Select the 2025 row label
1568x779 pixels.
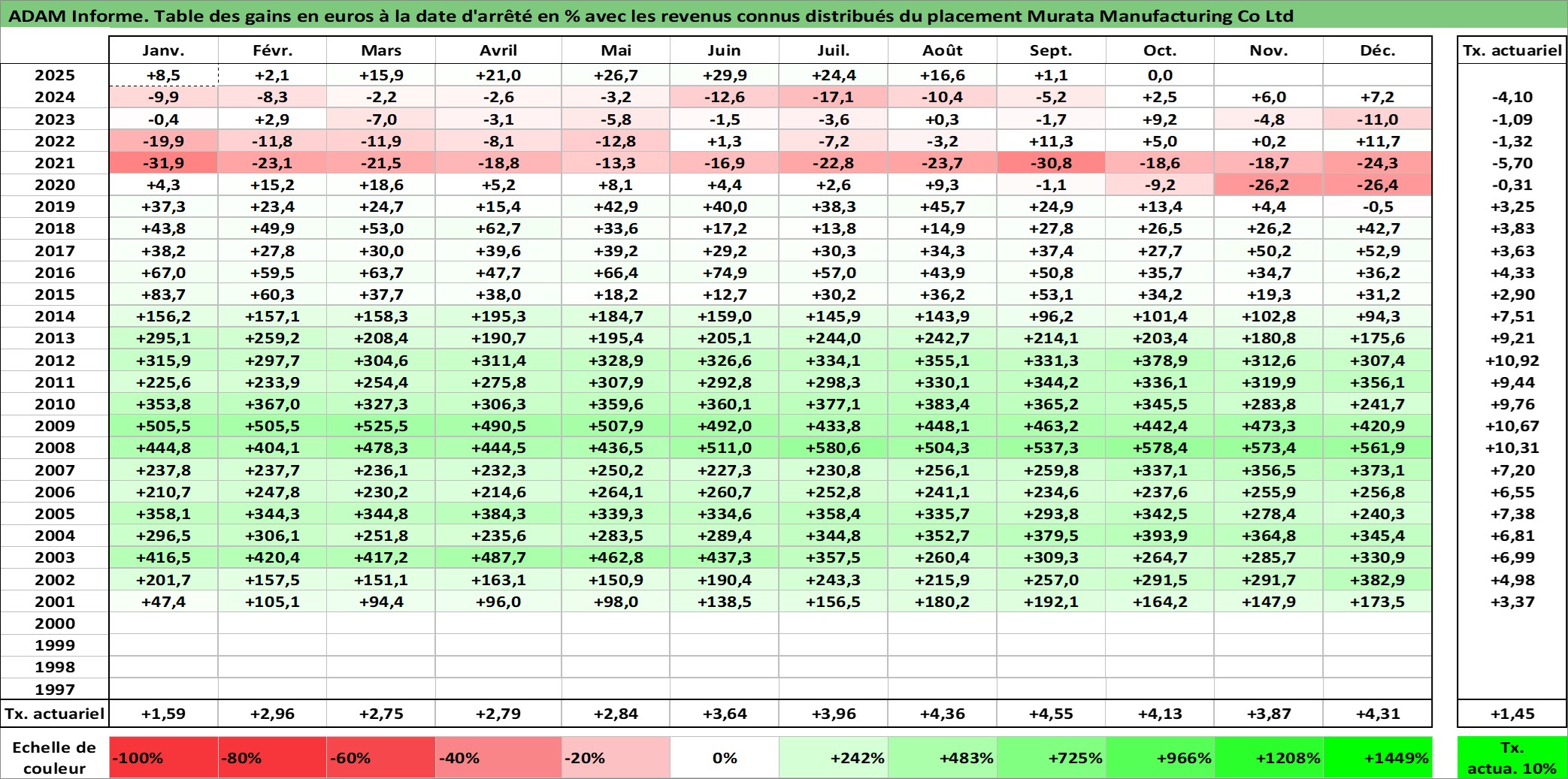[55, 75]
